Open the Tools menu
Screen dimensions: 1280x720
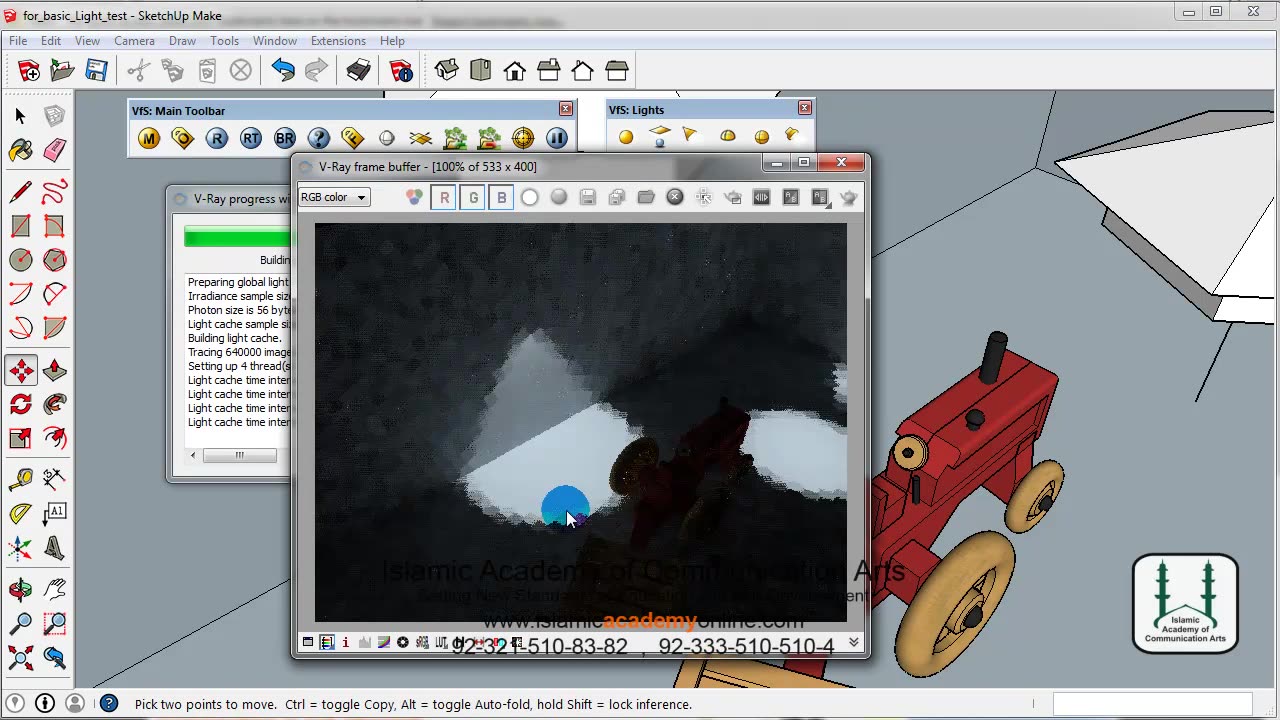coord(224,41)
